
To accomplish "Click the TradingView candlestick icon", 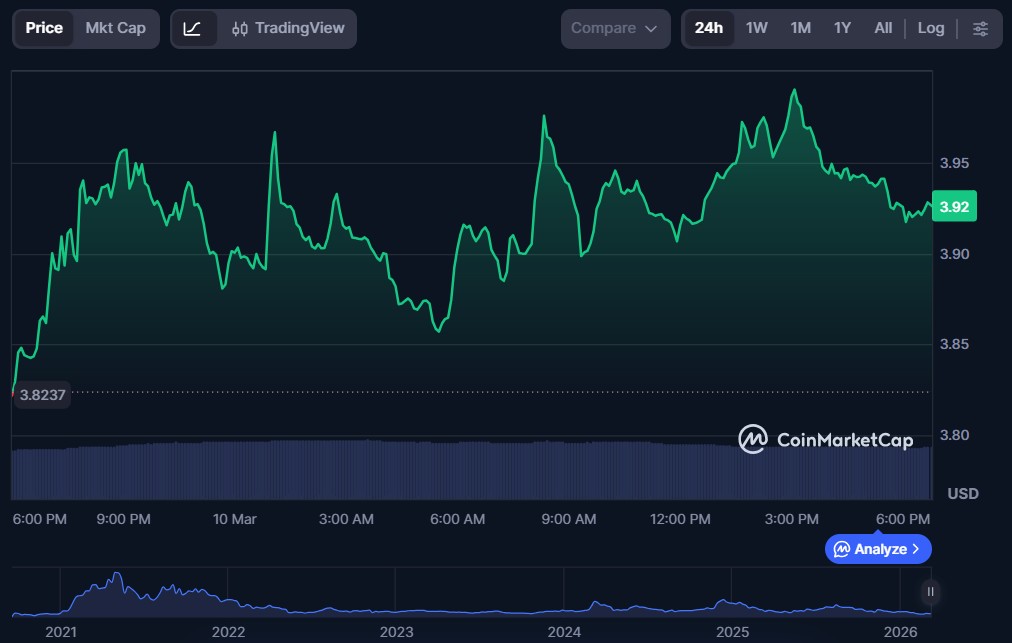I will [240, 28].
